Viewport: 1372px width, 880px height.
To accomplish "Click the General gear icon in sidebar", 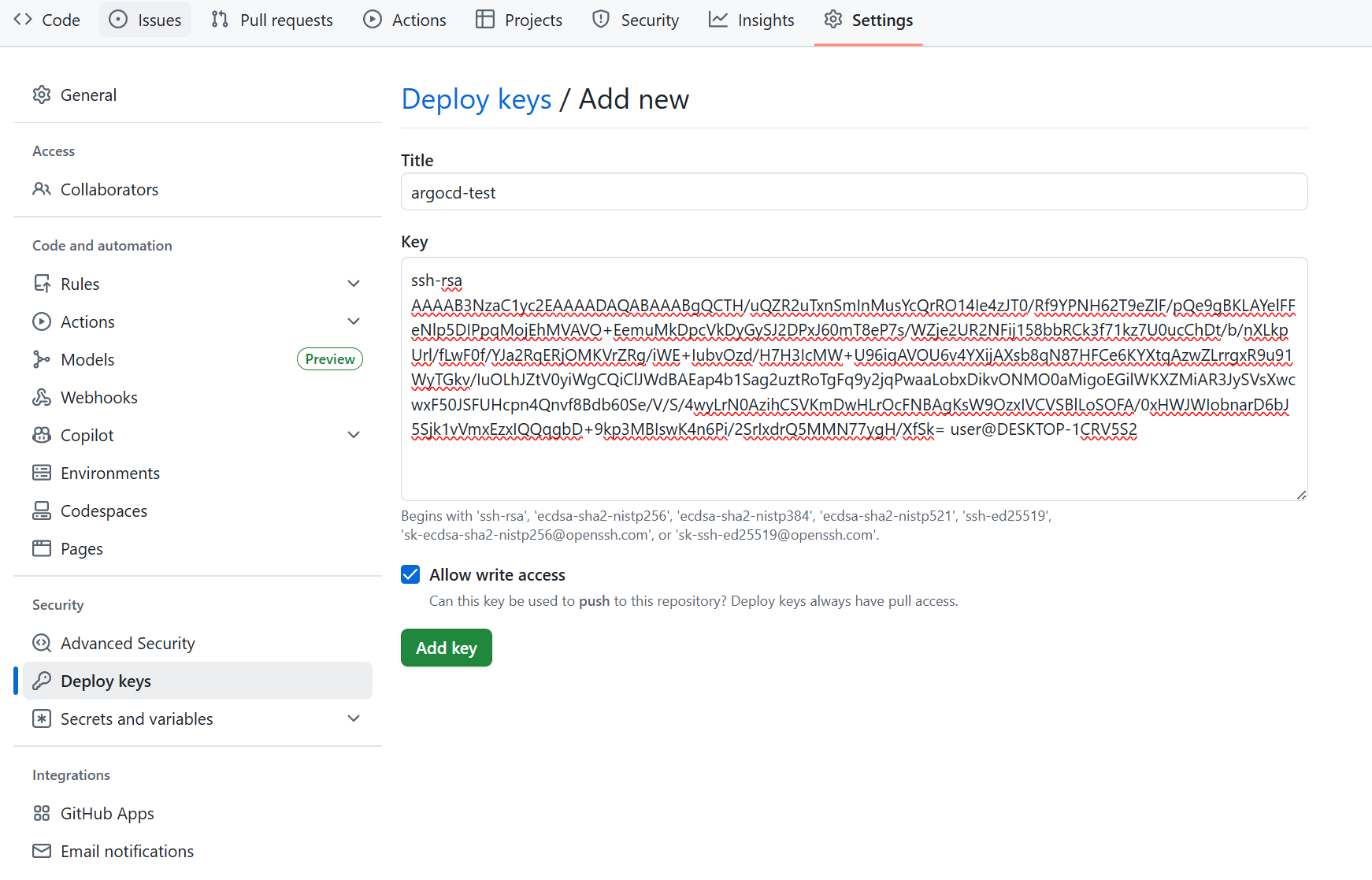I will [42, 95].
